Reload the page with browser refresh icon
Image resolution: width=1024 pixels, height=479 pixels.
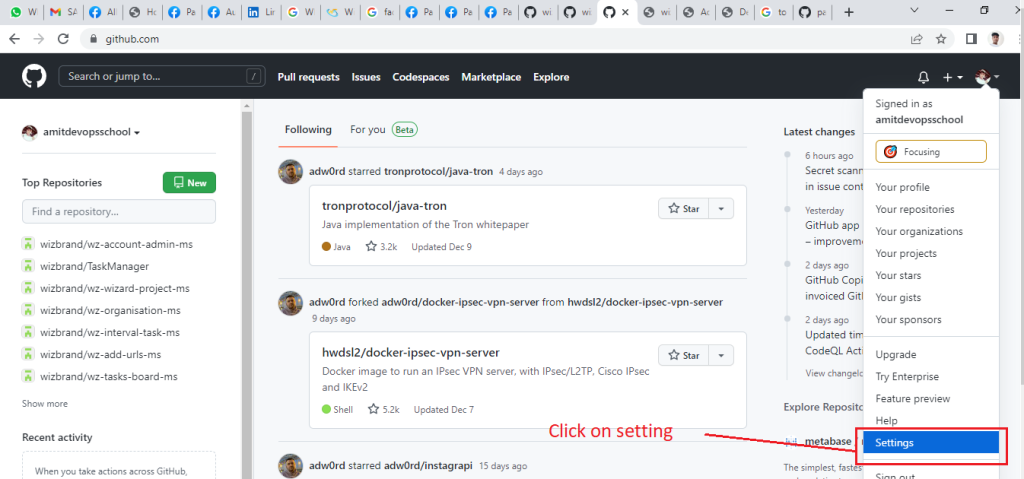[x=63, y=39]
